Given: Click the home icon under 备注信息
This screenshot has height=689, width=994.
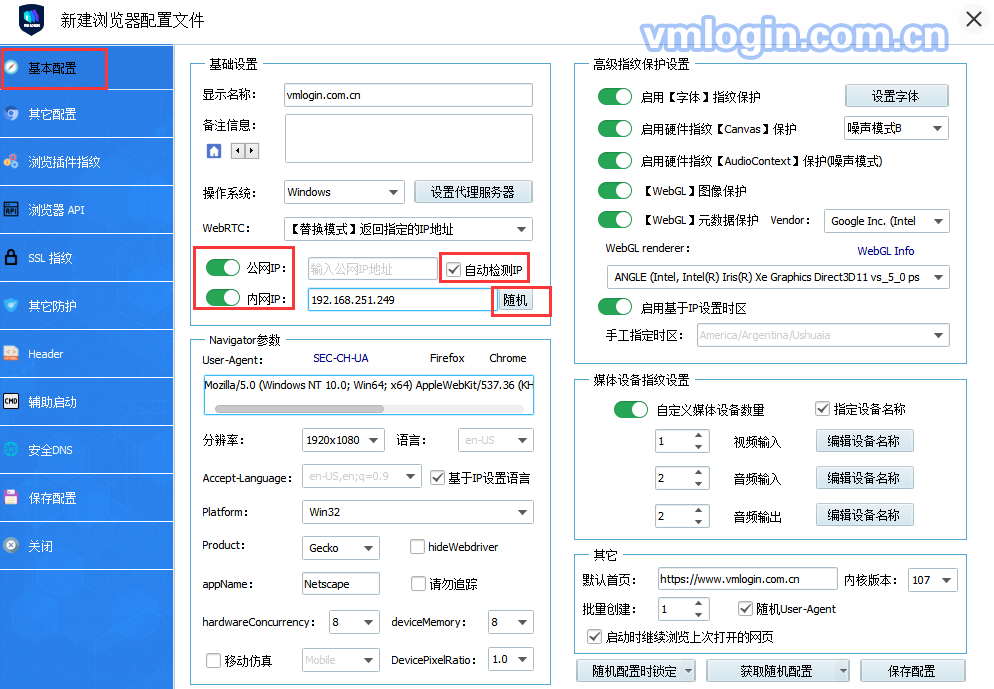Looking at the screenshot, I should tap(214, 151).
